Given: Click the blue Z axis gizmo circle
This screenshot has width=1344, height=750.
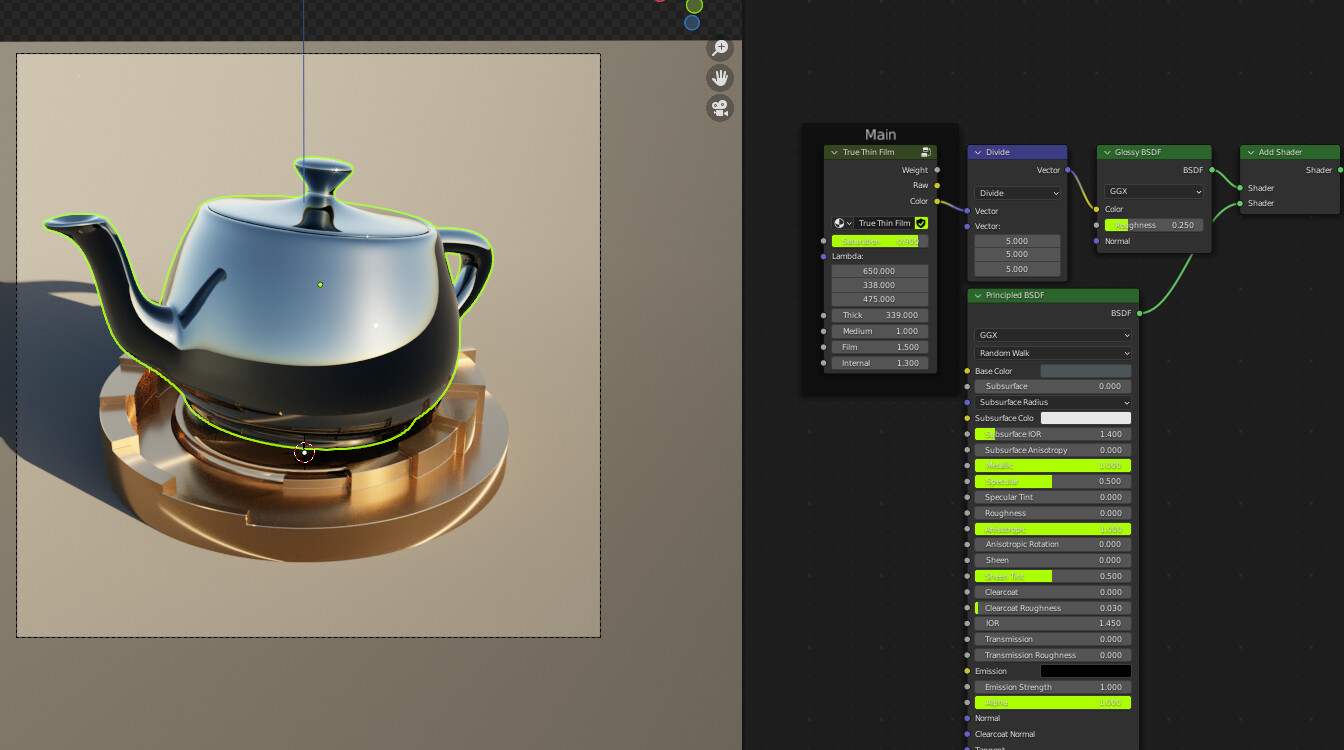Looking at the screenshot, I should [x=692, y=22].
